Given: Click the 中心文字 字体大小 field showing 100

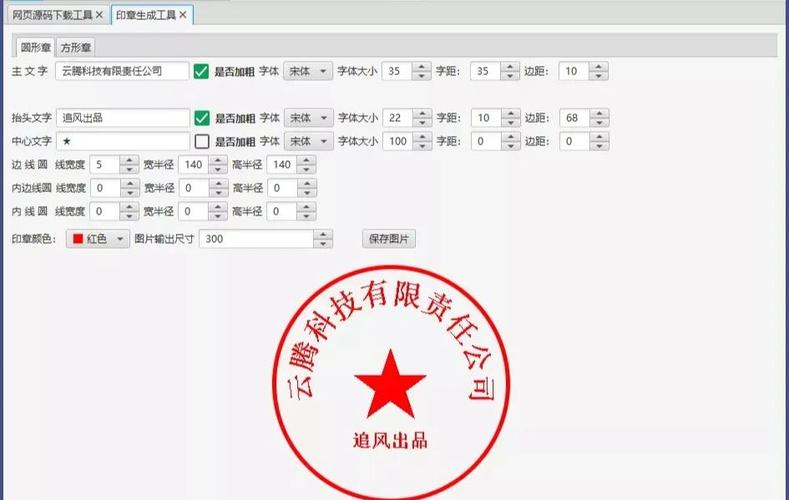Looking at the screenshot, I should coord(399,141).
